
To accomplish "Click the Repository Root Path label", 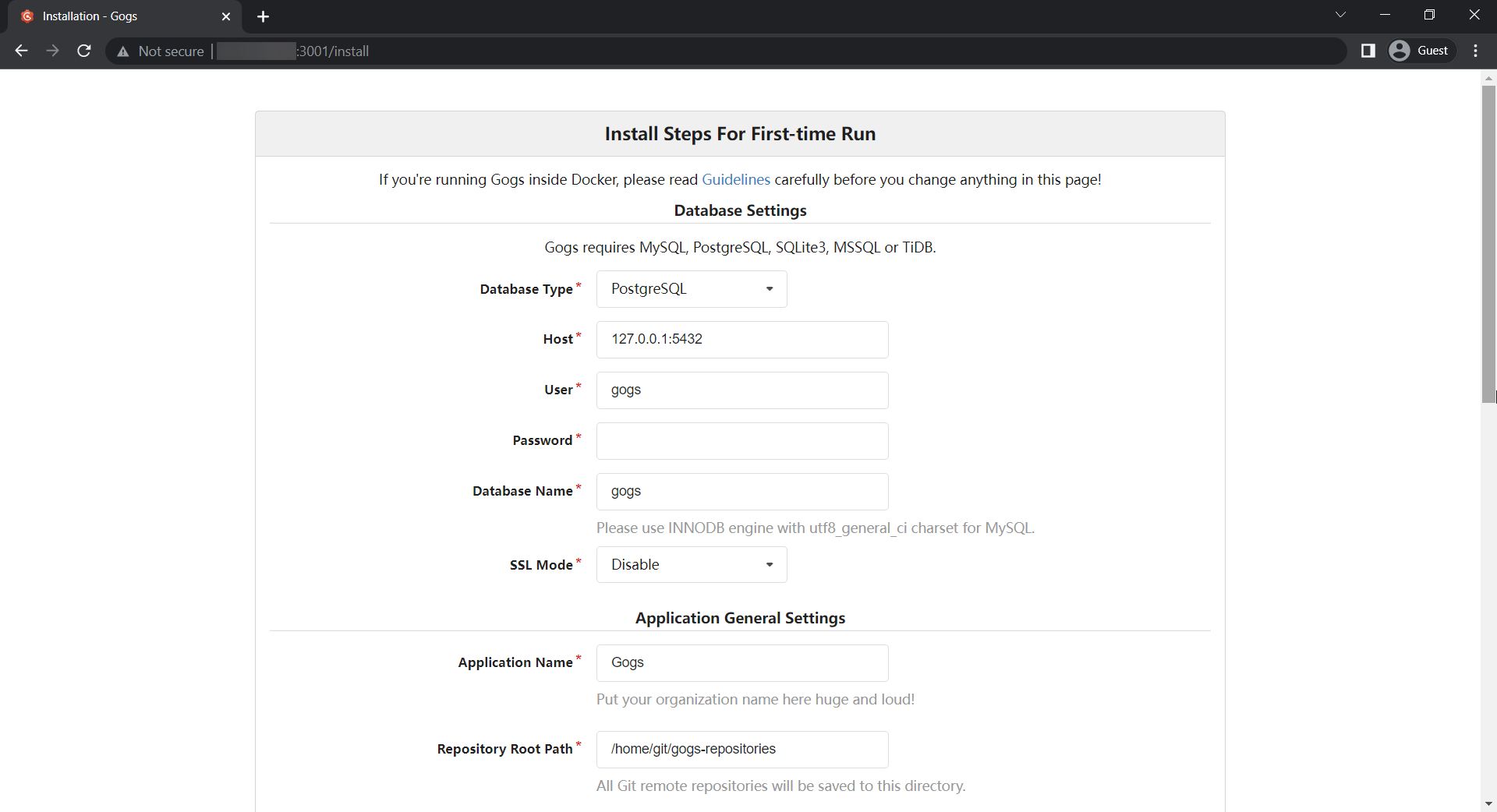I will (504, 749).
